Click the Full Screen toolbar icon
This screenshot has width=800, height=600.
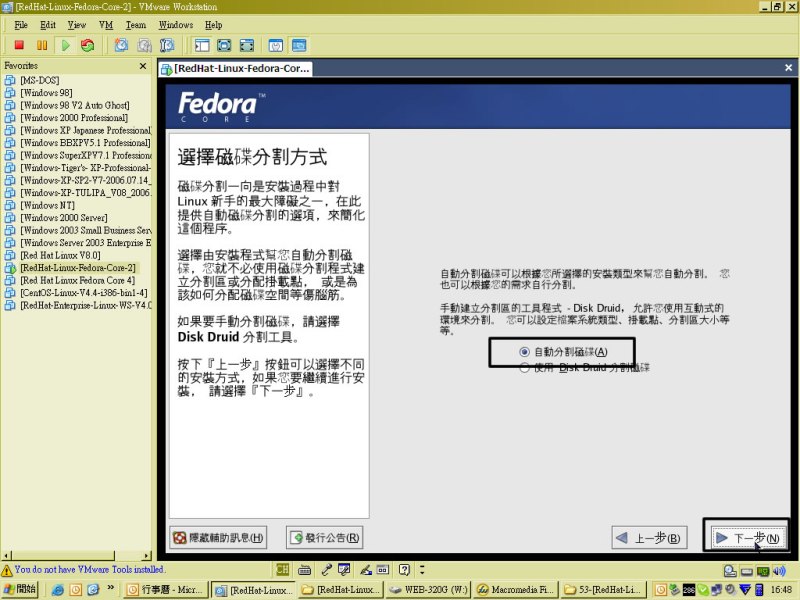[224, 45]
